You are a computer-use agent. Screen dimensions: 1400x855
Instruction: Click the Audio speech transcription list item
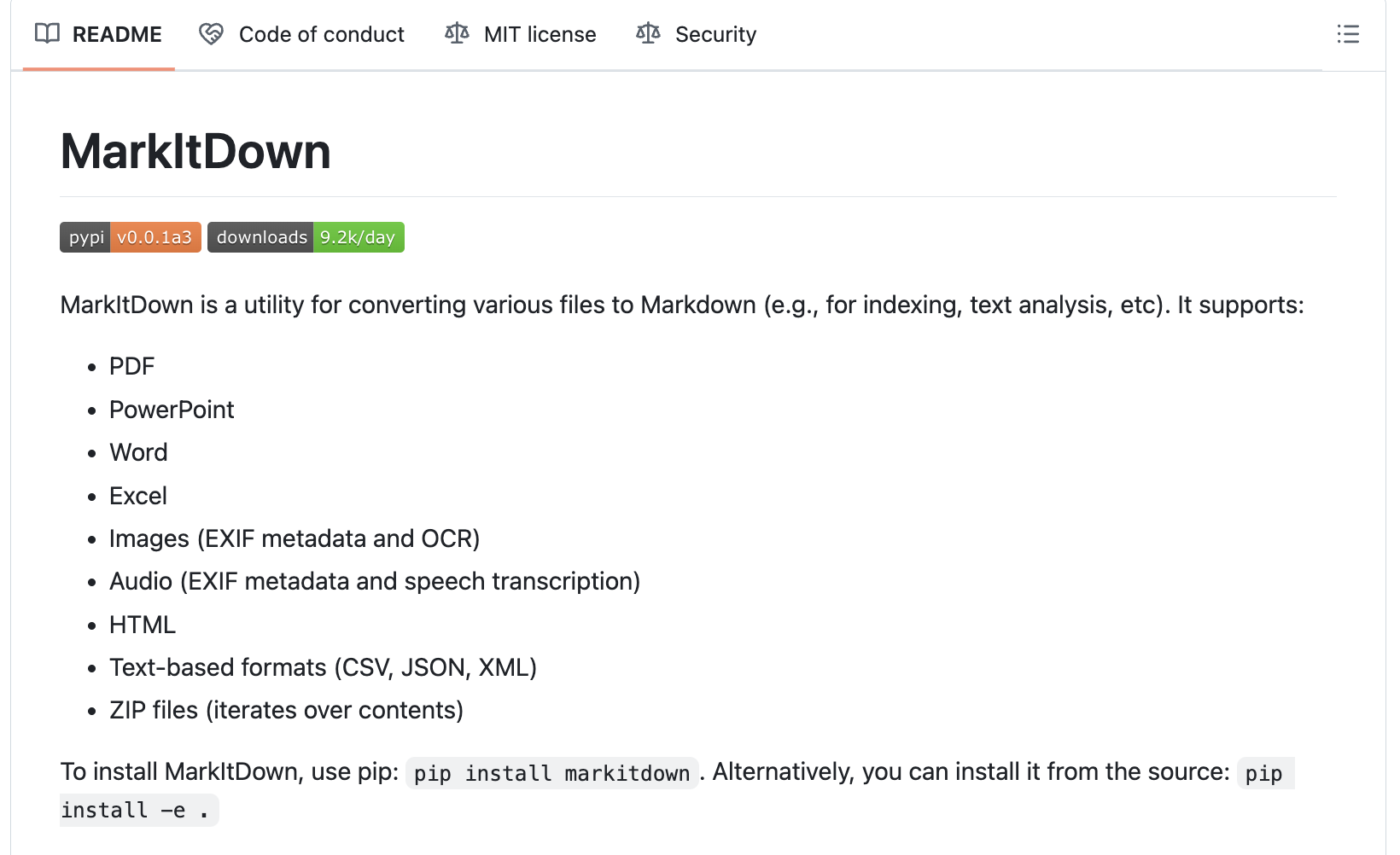click(x=375, y=581)
